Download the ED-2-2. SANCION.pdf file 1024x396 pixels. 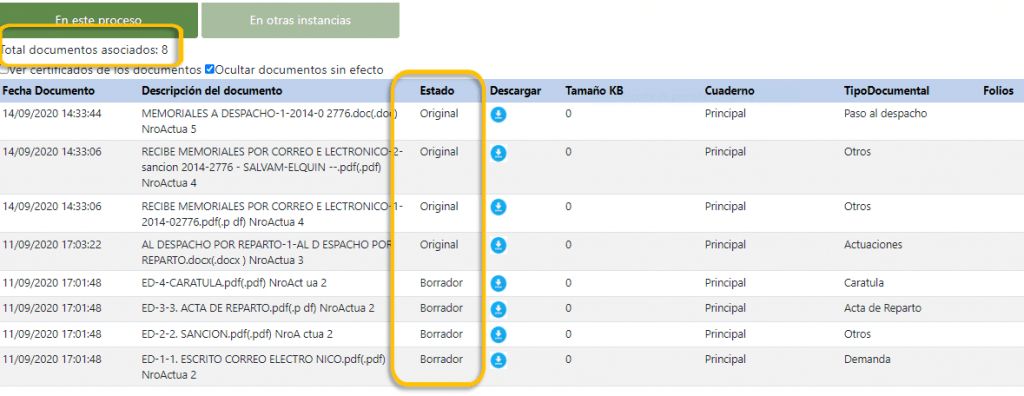498,335
